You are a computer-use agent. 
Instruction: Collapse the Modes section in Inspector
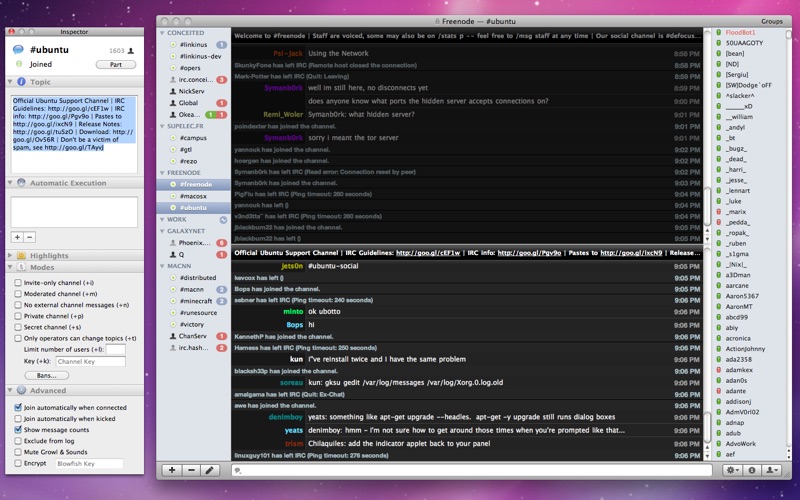click(10, 267)
